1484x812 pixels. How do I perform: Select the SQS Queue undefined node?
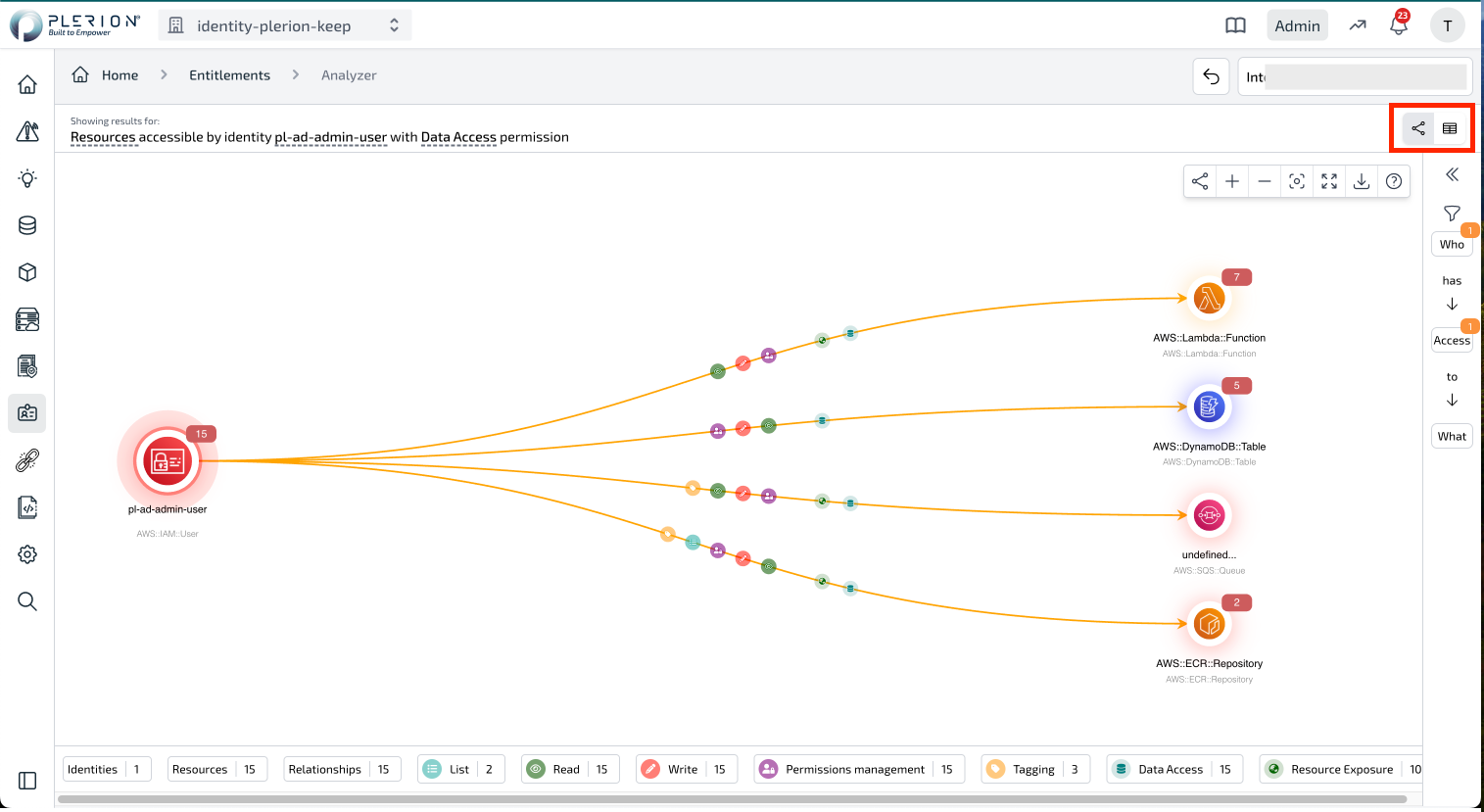point(1209,515)
